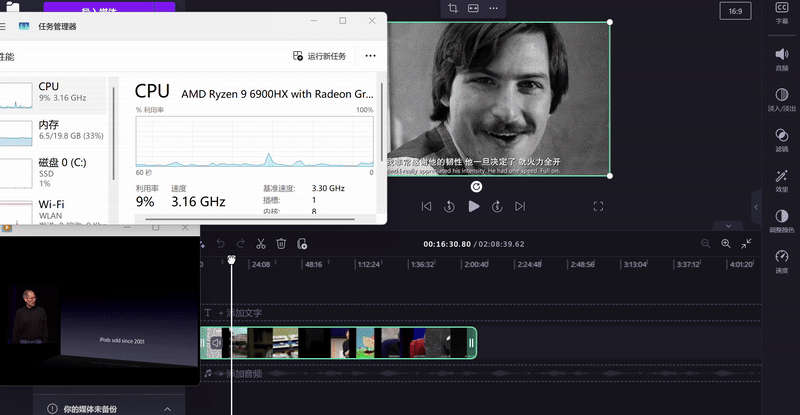
Task: Zoom in on the timeline
Action: point(726,243)
